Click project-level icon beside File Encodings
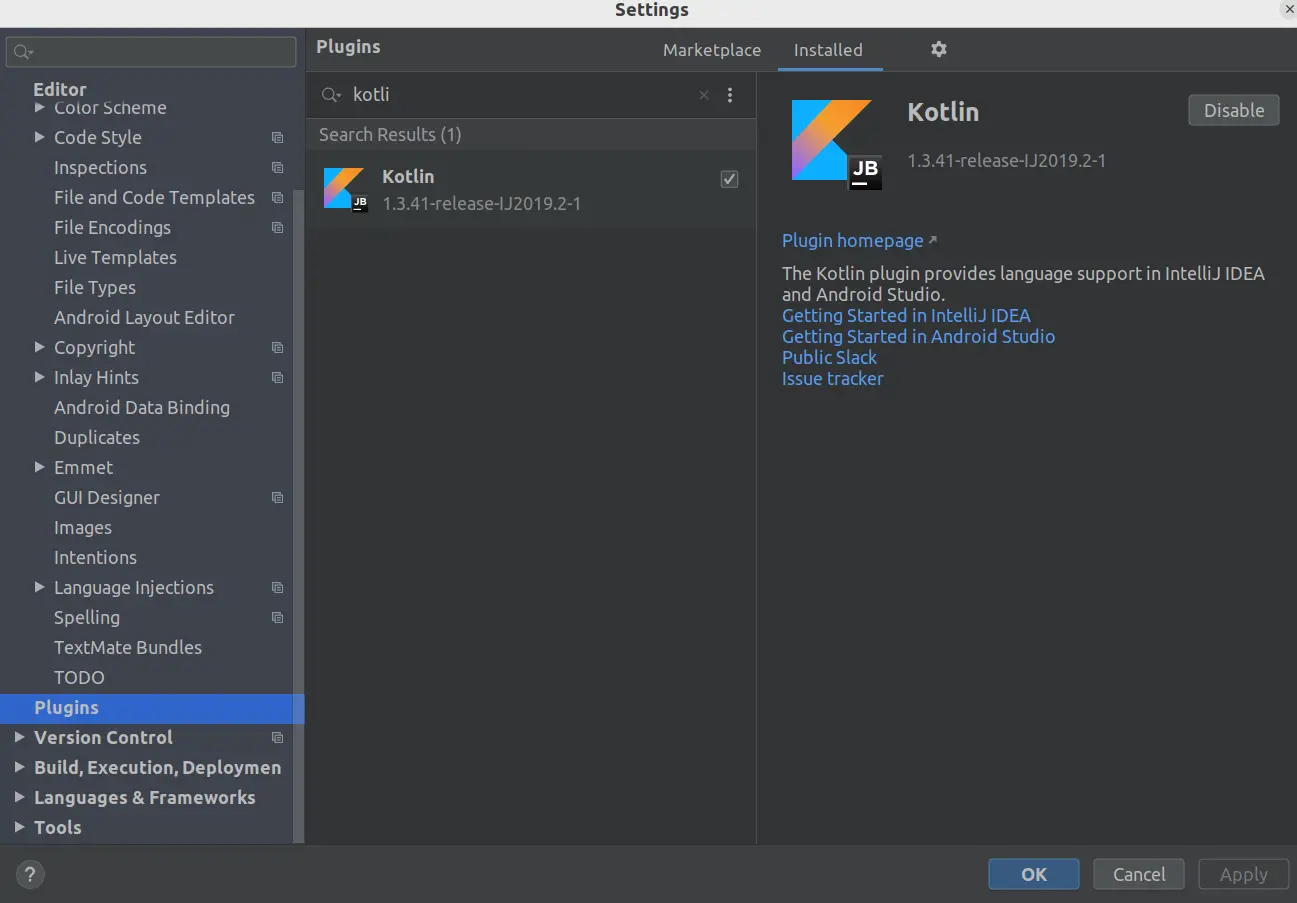The width and height of the screenshot is (1297, 903). click(278, 228)
